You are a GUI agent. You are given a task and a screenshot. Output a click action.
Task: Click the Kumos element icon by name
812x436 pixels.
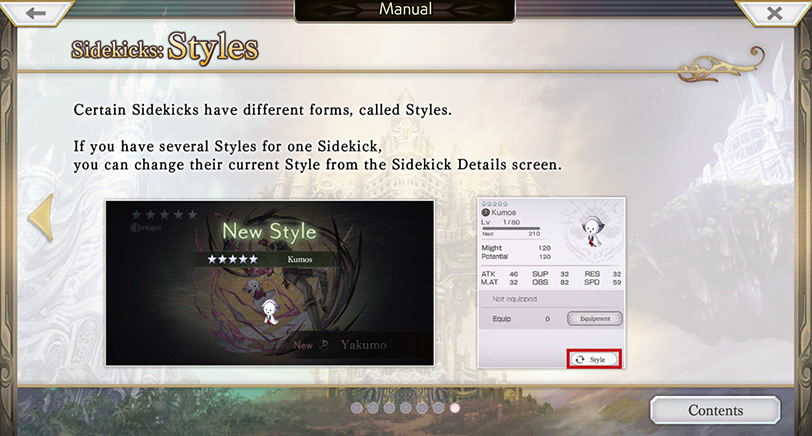[x=486, y=212]
